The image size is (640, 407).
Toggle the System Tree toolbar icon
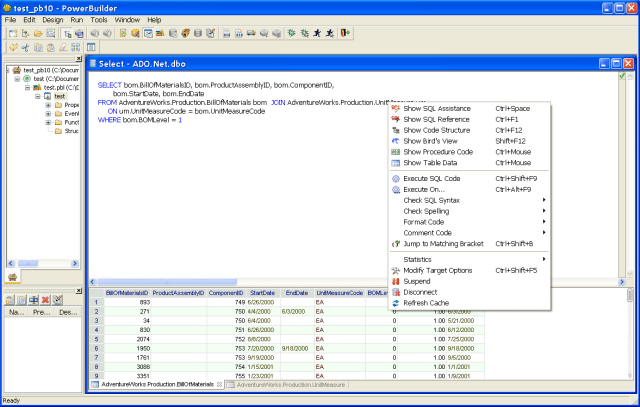(67, 33)
